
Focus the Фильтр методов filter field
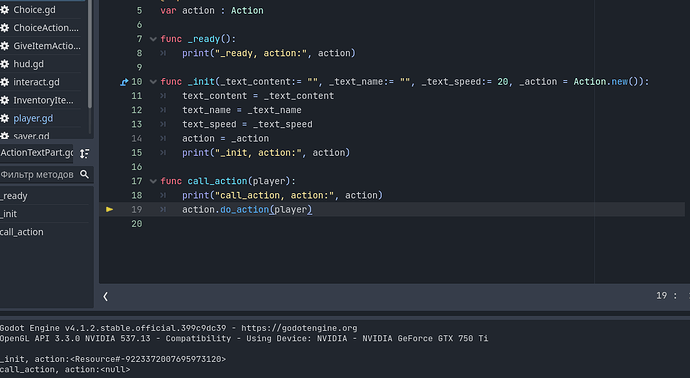click(46, 174)
